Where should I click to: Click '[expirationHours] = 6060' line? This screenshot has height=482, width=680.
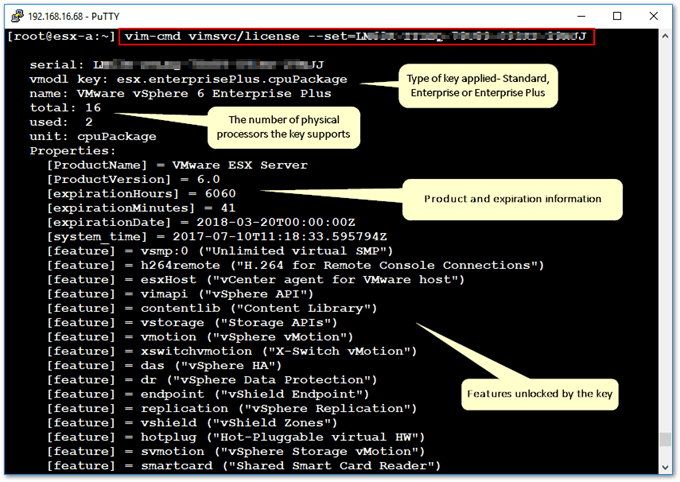(x=141, y=194)
